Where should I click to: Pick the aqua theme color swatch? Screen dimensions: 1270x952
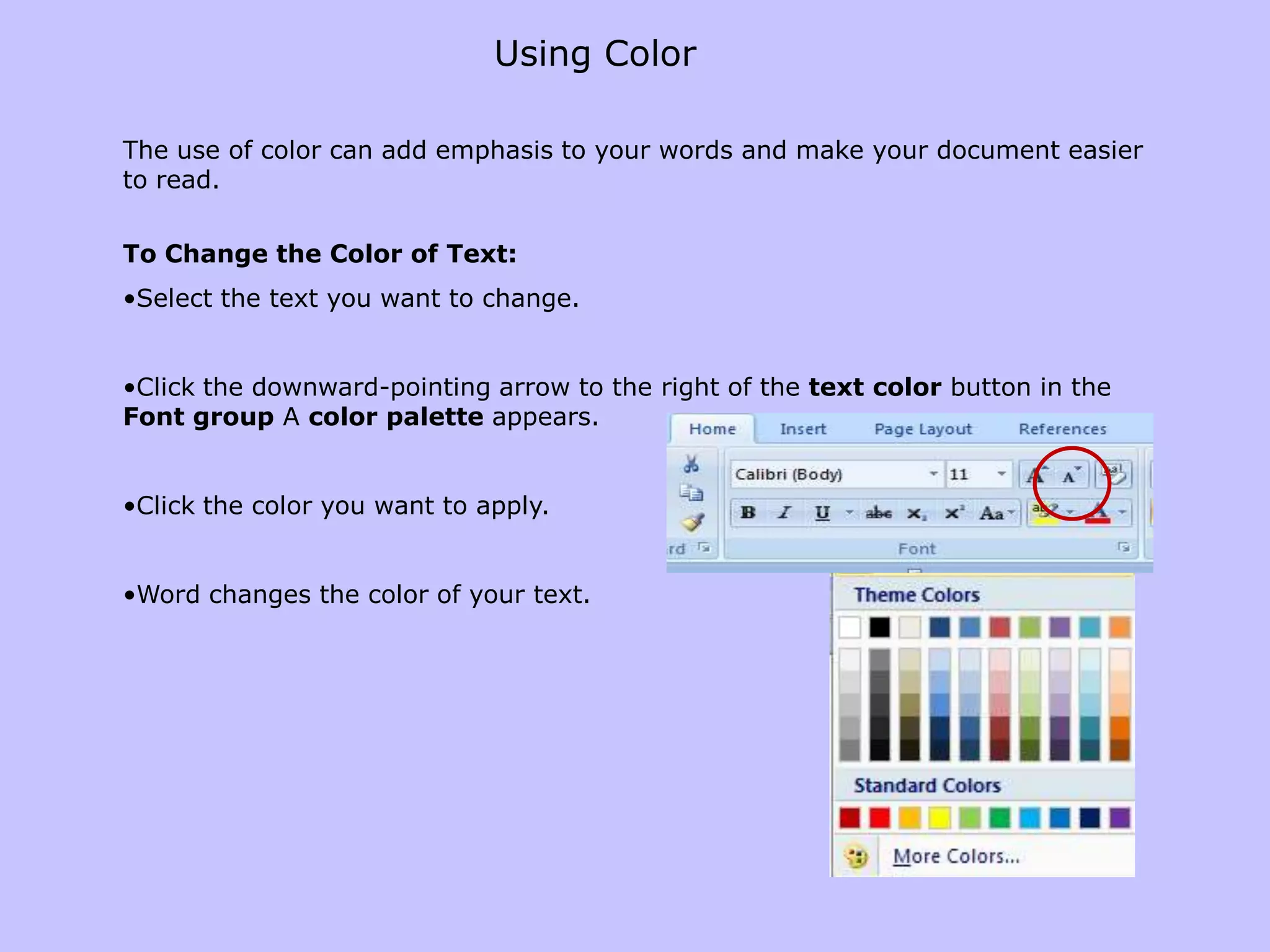coord(1090,627)
